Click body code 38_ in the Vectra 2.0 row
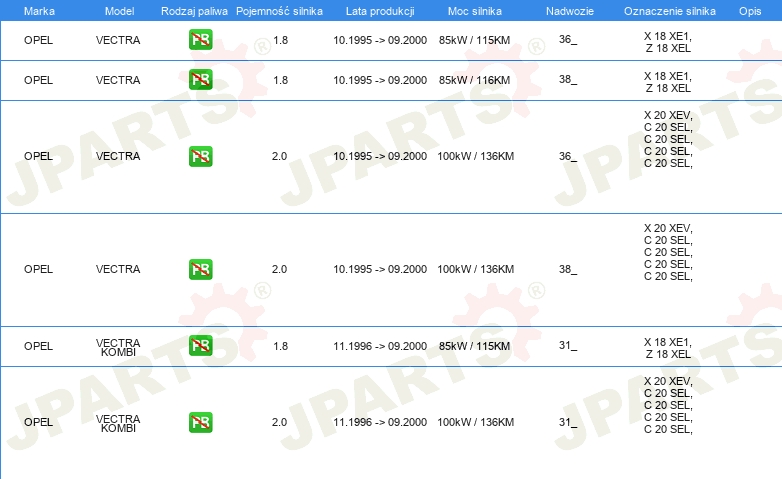Viewport: 782px width, 479px height. [x=568, y=269]
